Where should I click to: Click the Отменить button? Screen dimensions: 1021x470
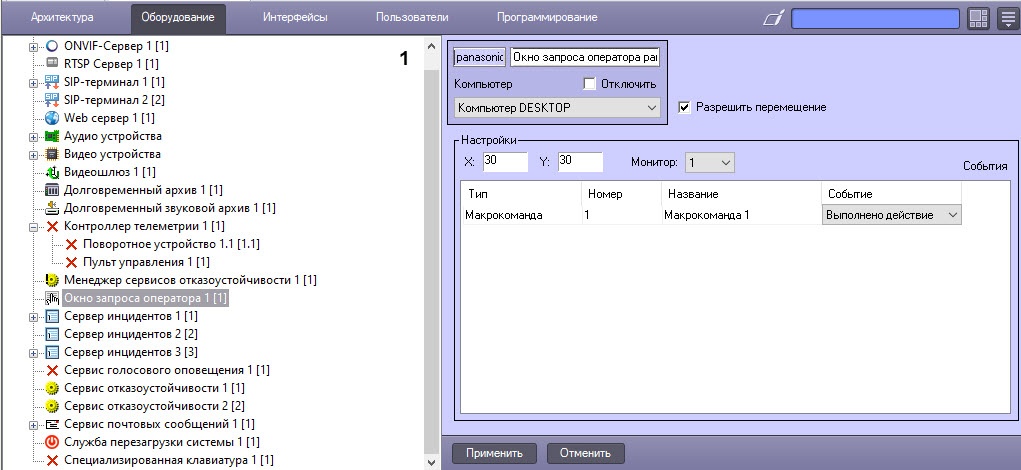[x=585, y=453]
